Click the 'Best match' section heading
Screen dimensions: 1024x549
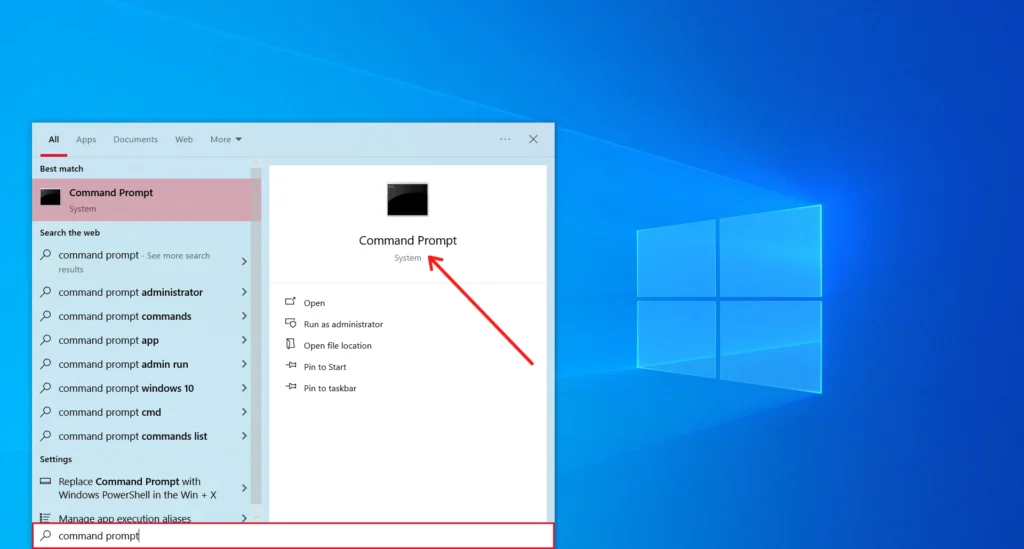tap(61, 168)
